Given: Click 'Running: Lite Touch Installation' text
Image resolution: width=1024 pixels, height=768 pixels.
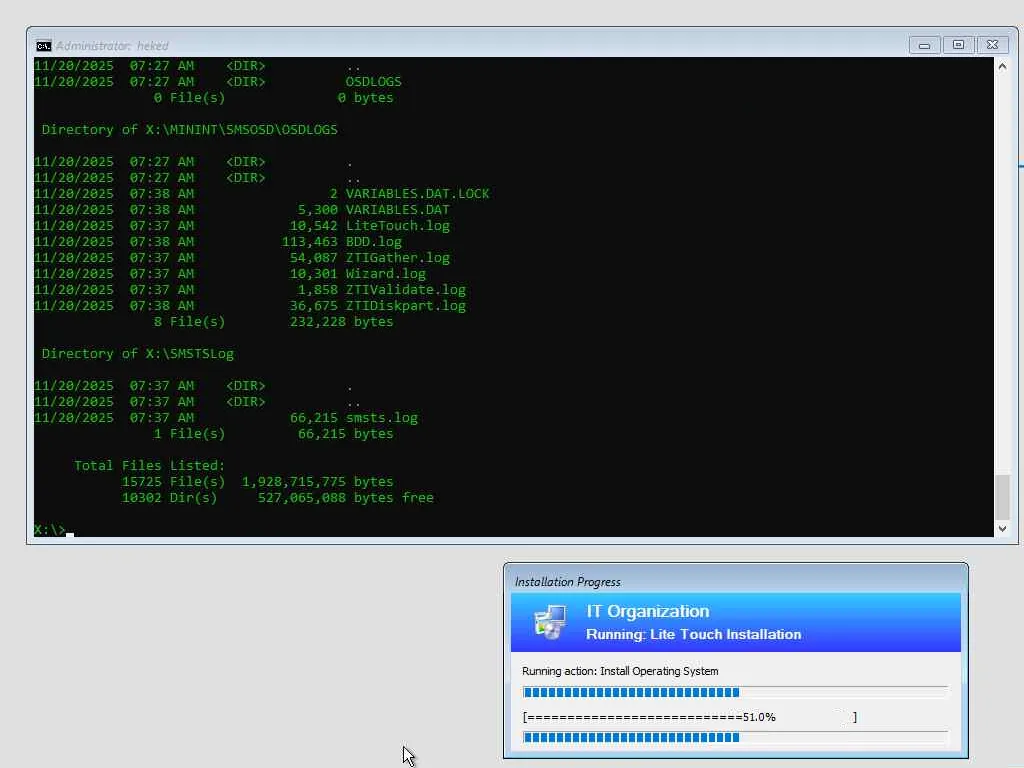Looking at the screenshot, I should pyautogui.click(x=694, y=634).
